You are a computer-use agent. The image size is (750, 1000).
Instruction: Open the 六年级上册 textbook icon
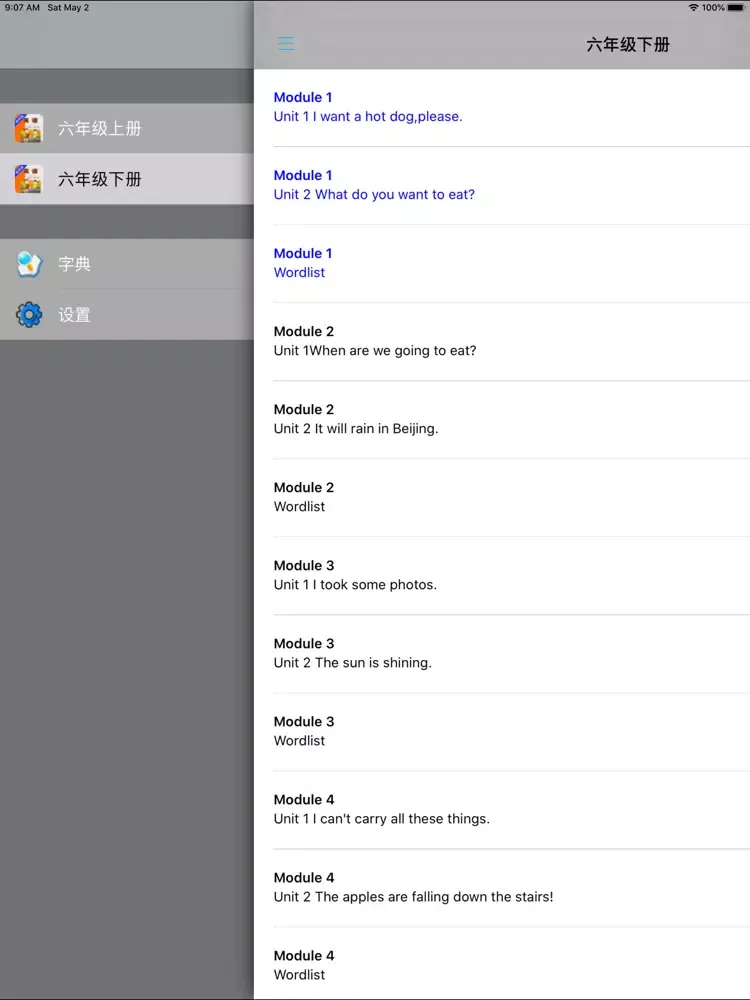click(x=29, y=128)
